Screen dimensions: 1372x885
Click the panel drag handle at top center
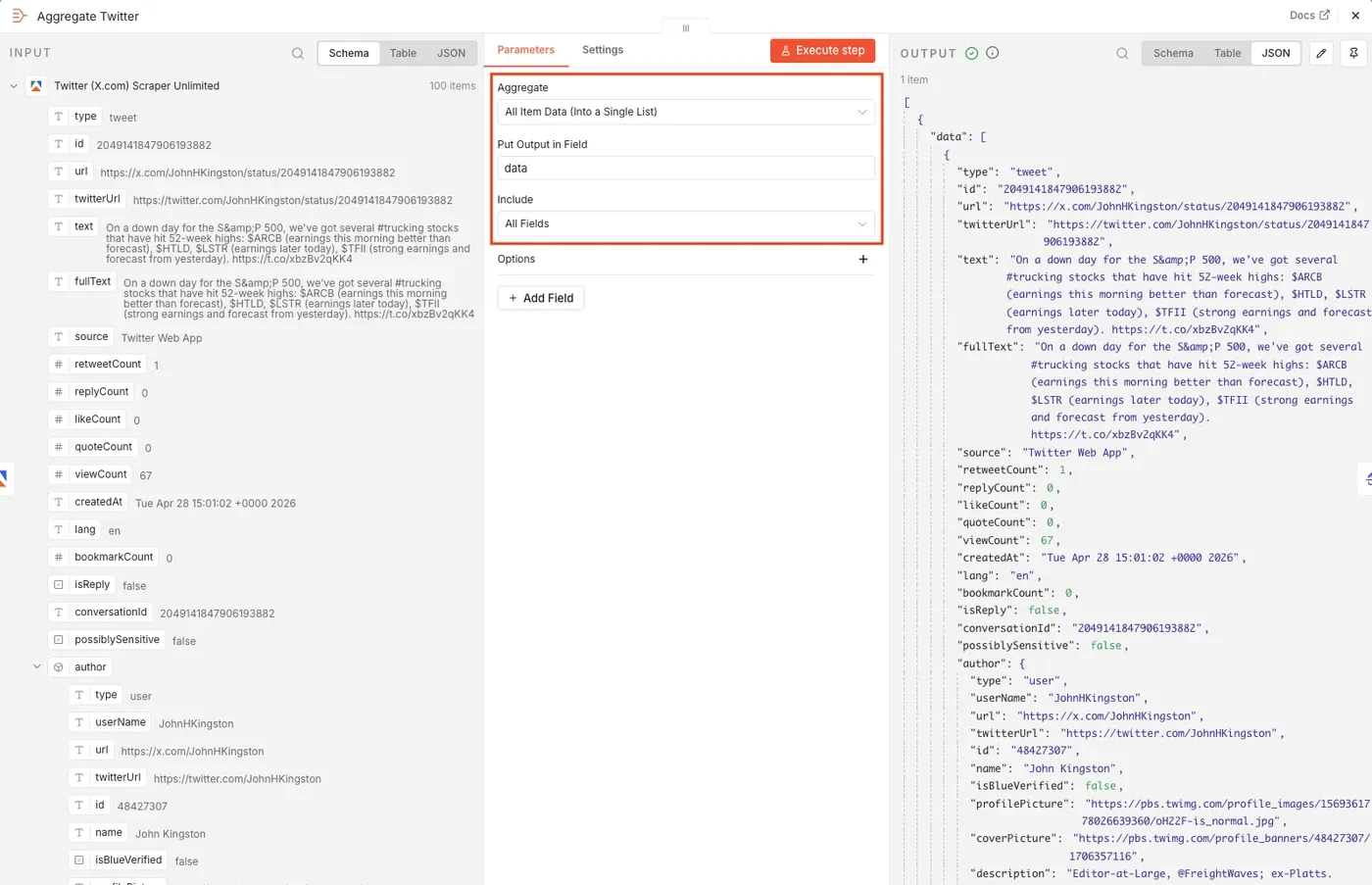(x=686, y=28)
